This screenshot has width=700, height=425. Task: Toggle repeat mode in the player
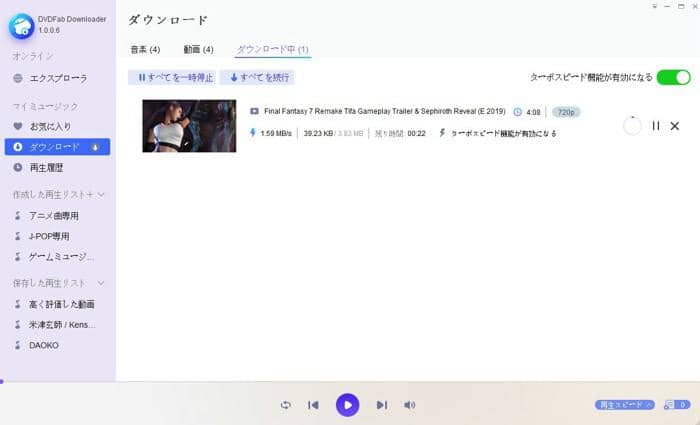pyautogui.click(x=286, y=405)
